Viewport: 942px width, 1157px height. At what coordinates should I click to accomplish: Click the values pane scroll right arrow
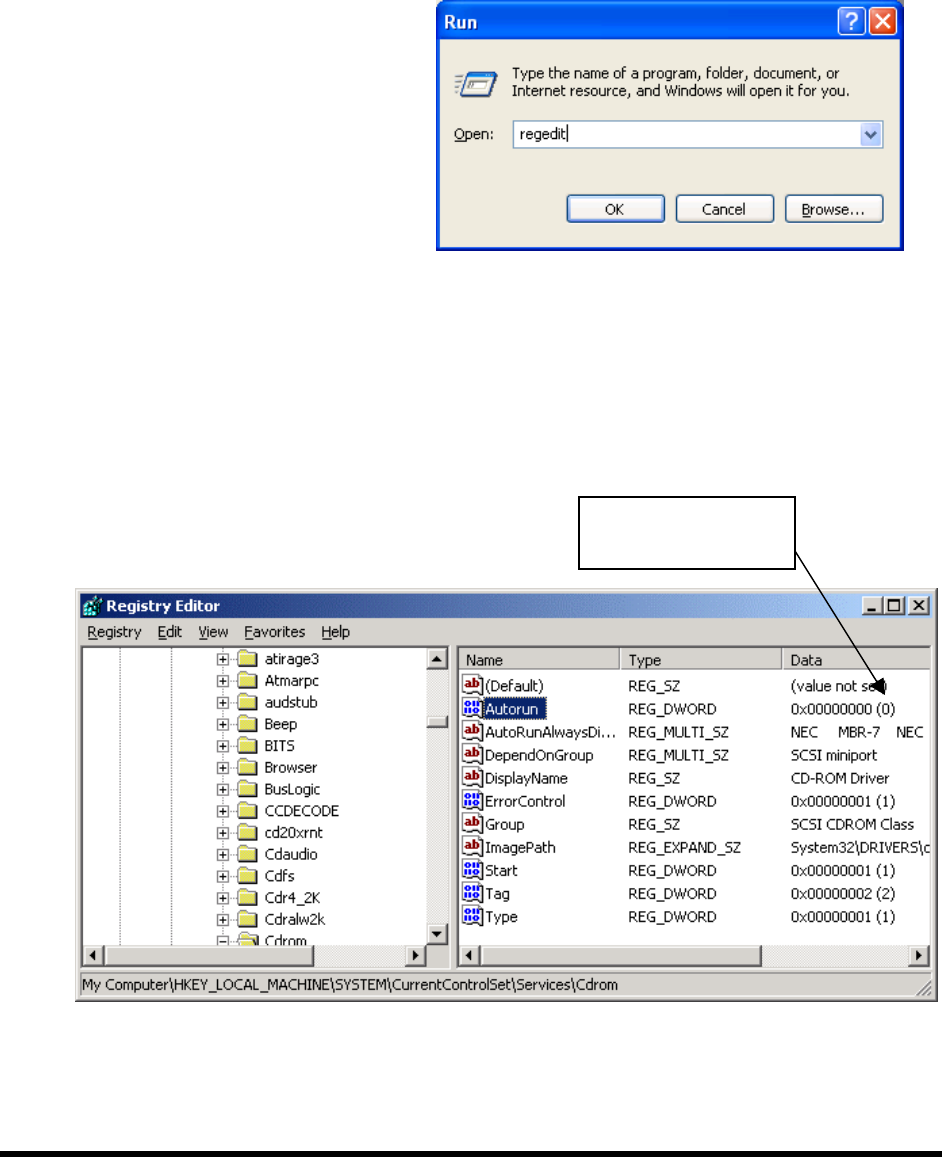(918, 956)
